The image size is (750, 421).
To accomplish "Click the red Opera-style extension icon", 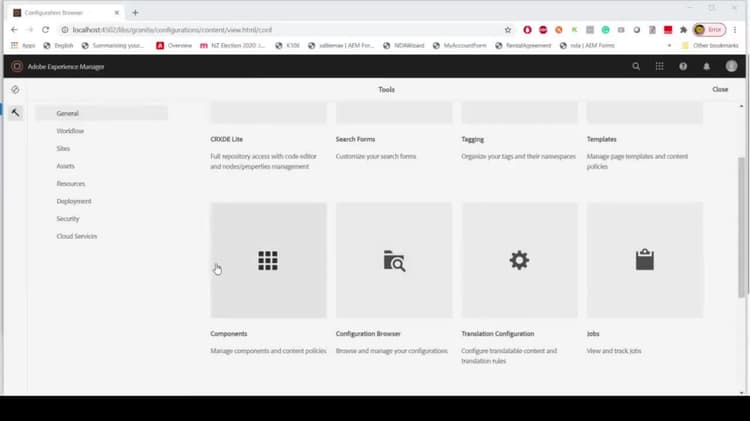I will pos(528,30).
